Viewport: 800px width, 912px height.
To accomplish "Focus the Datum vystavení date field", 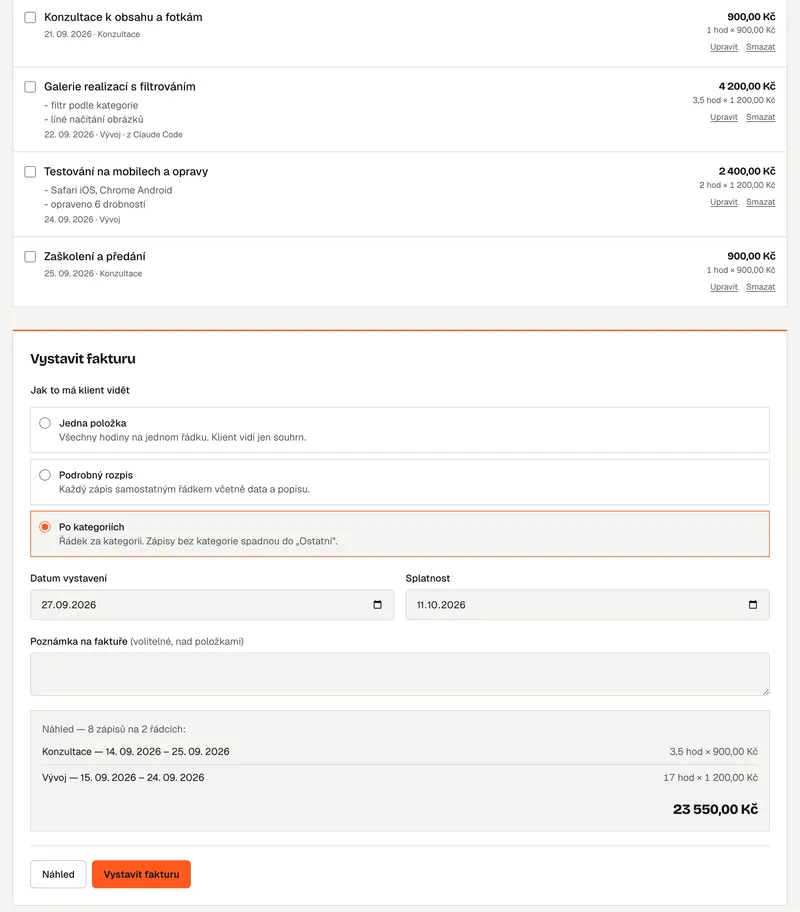I will click(x=212, y=605).
